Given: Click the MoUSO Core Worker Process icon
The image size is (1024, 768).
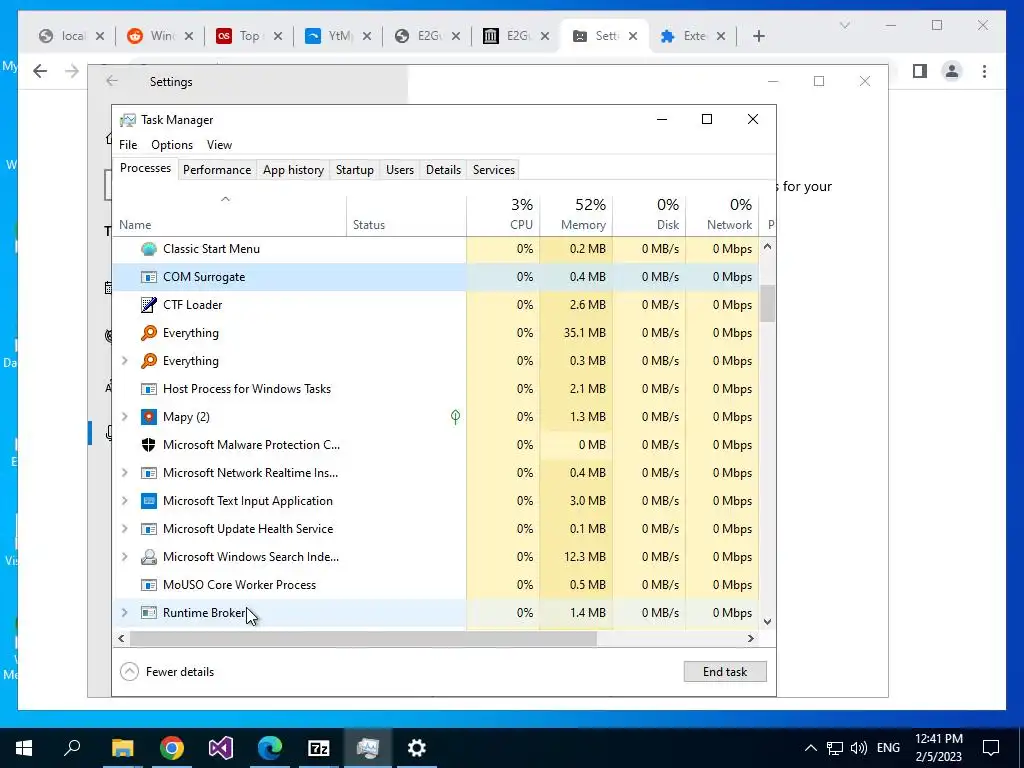Looking at the screenshot, I should (x=149, y=585).
